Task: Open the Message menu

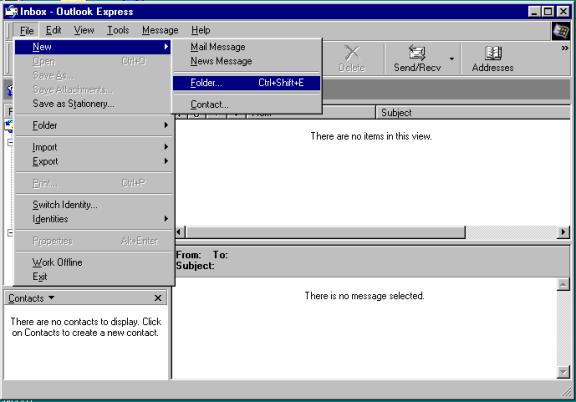Action: point(160,30)
